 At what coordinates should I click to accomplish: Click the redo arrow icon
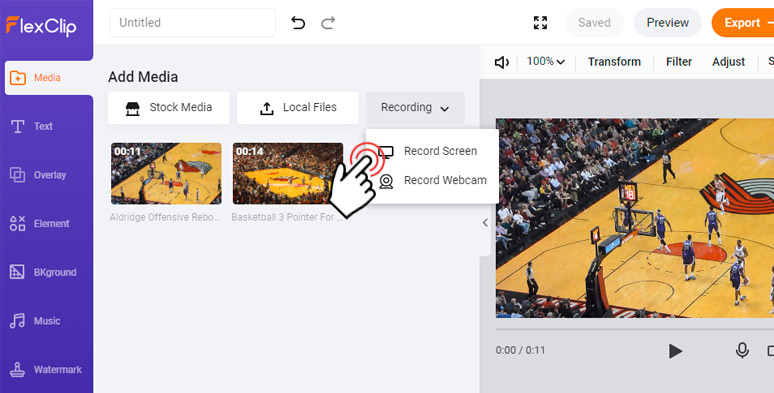pyautogui.click(x=328, y=23)
